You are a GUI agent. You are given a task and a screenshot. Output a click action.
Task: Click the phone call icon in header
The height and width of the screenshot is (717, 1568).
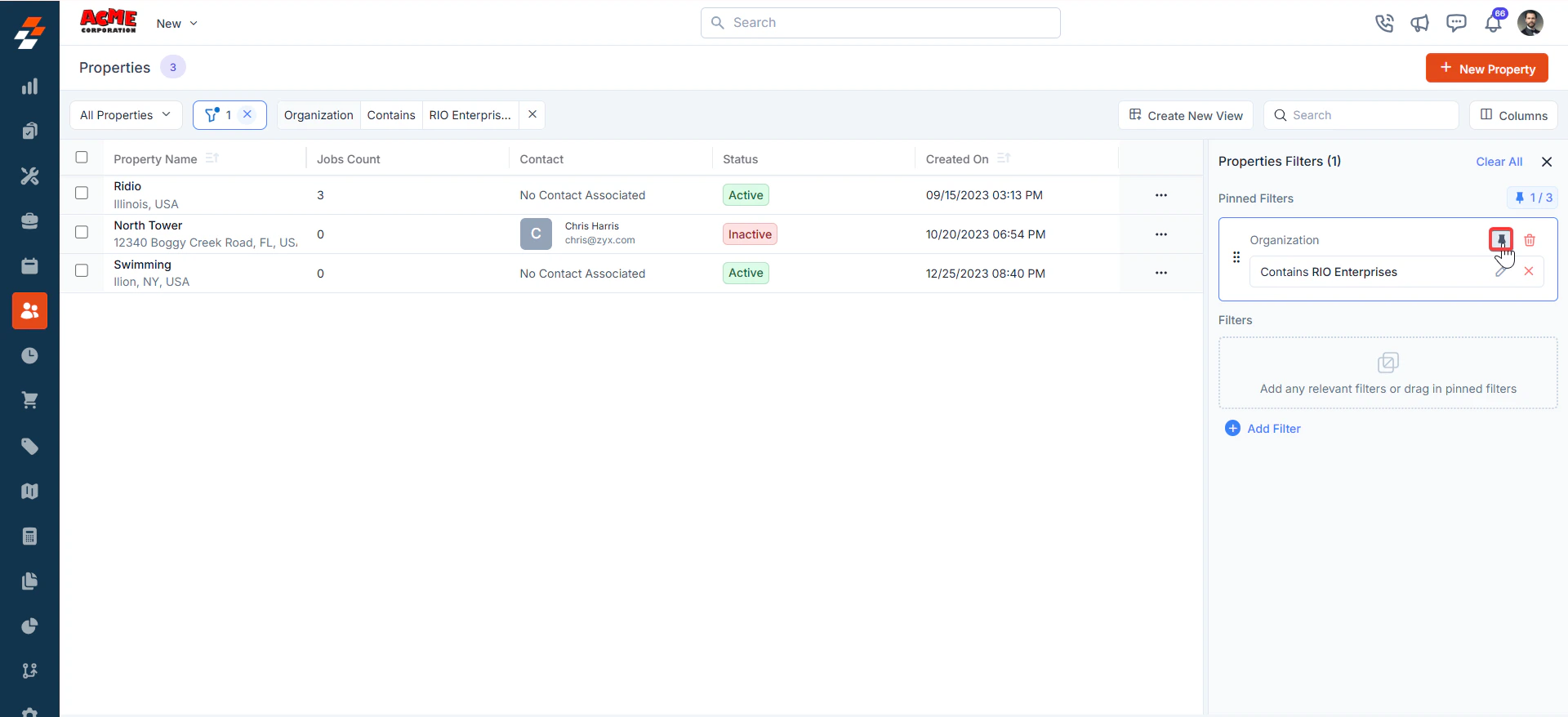click(1384, 23)
